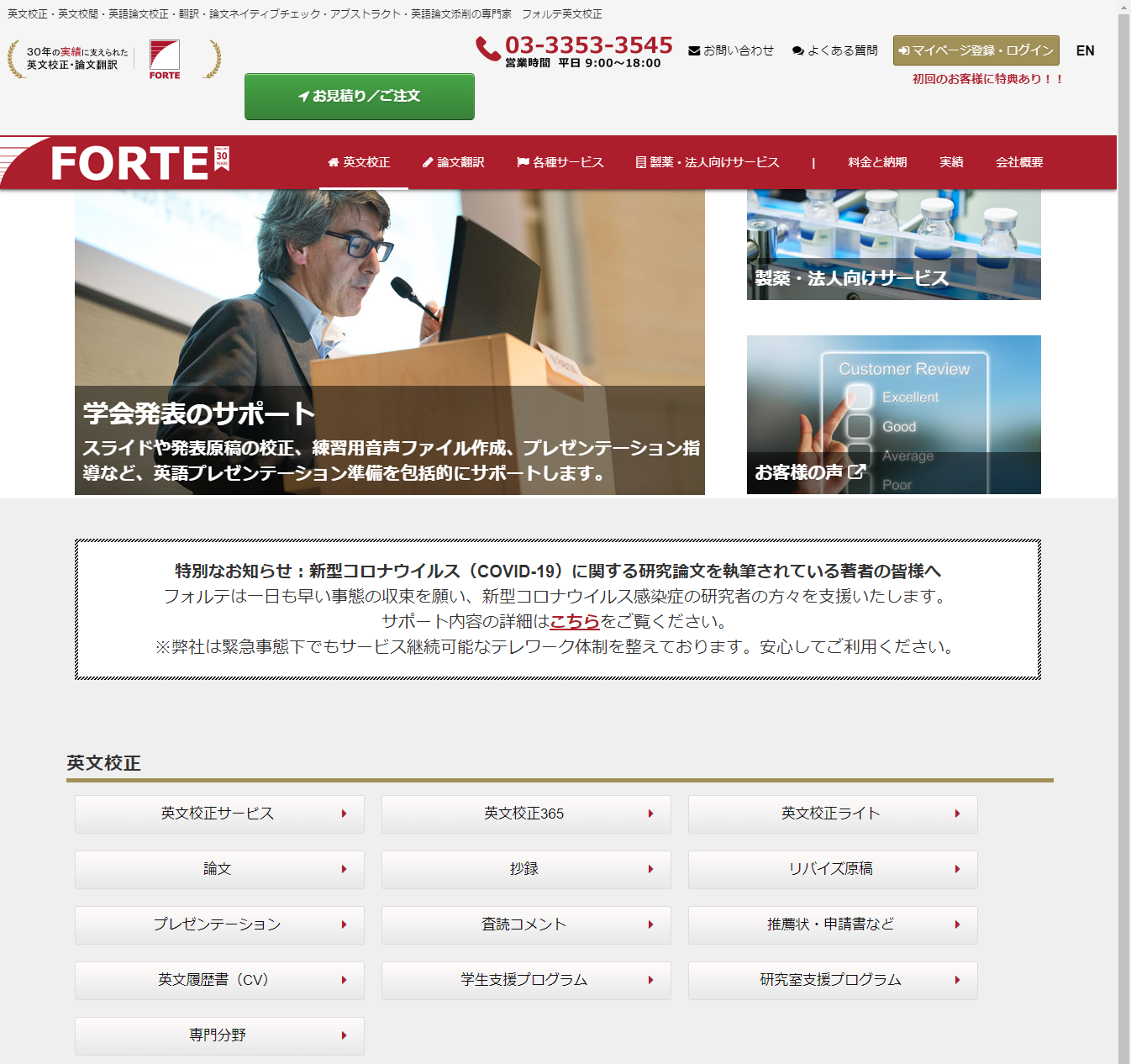Click the arrow on リバイズ原稿 button
The height and width of the screenshot is (1064, 1131).
point(958,869)
